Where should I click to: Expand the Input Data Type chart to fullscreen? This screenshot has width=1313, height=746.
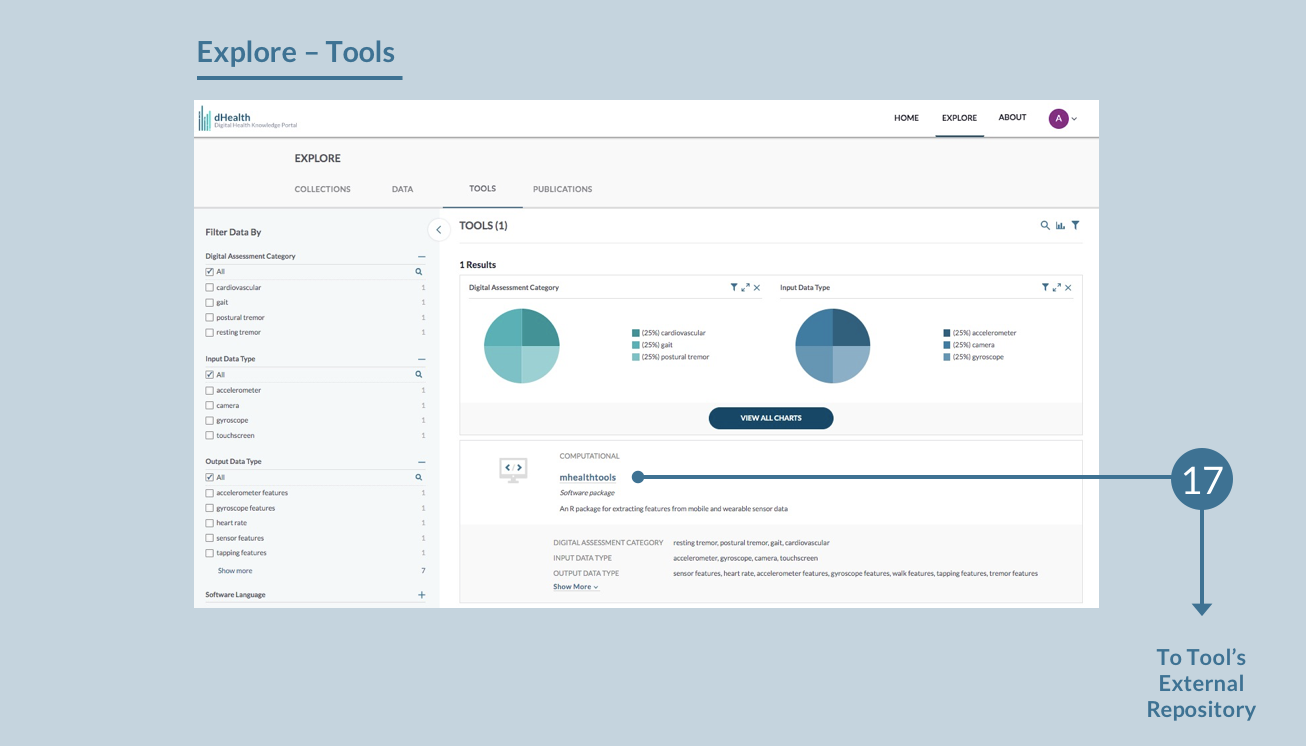pos(1057,288)
